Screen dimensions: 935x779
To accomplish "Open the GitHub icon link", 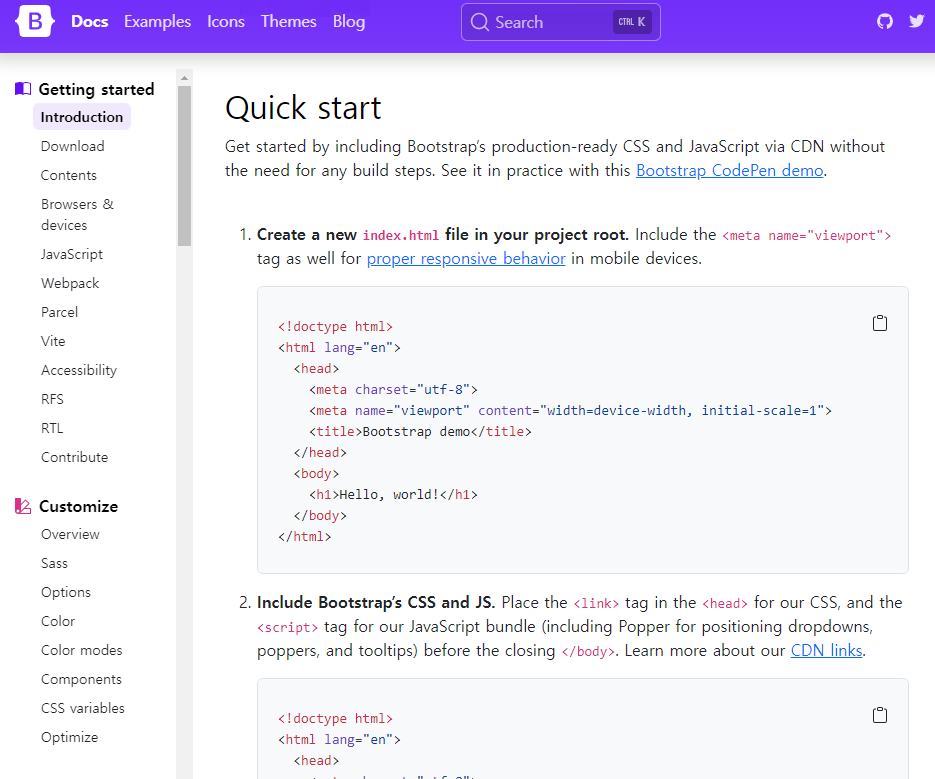I will tap(885, 22).
